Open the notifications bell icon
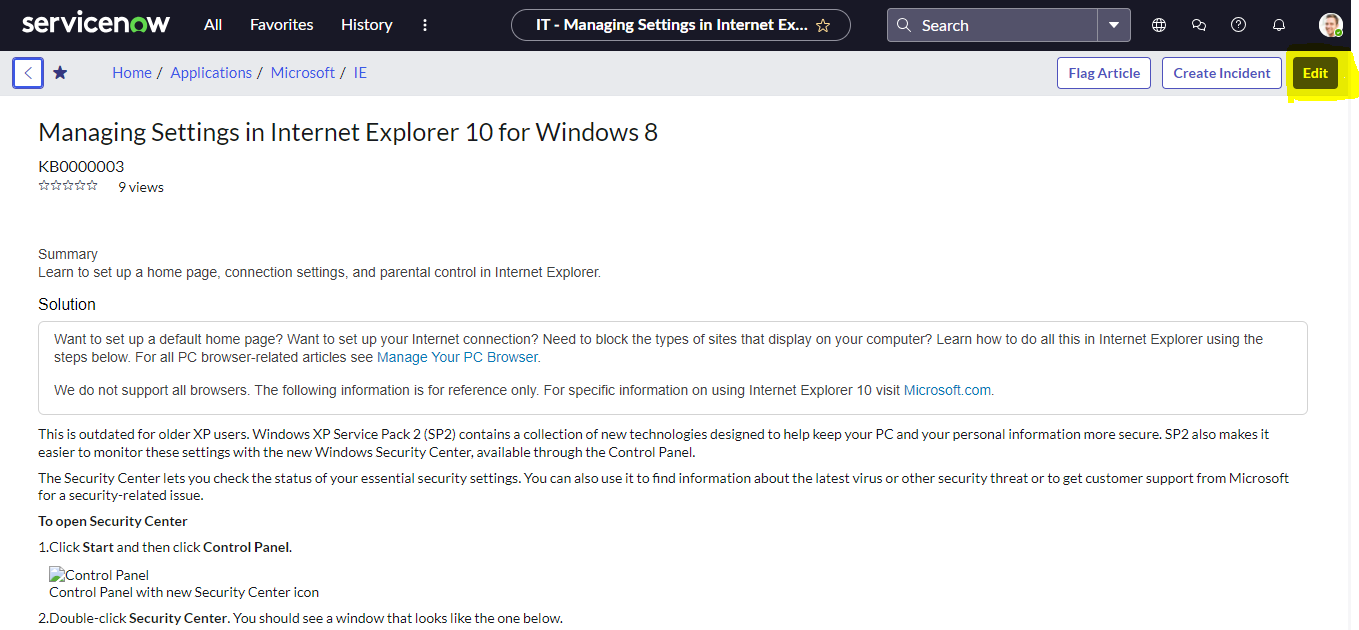 1278,24
